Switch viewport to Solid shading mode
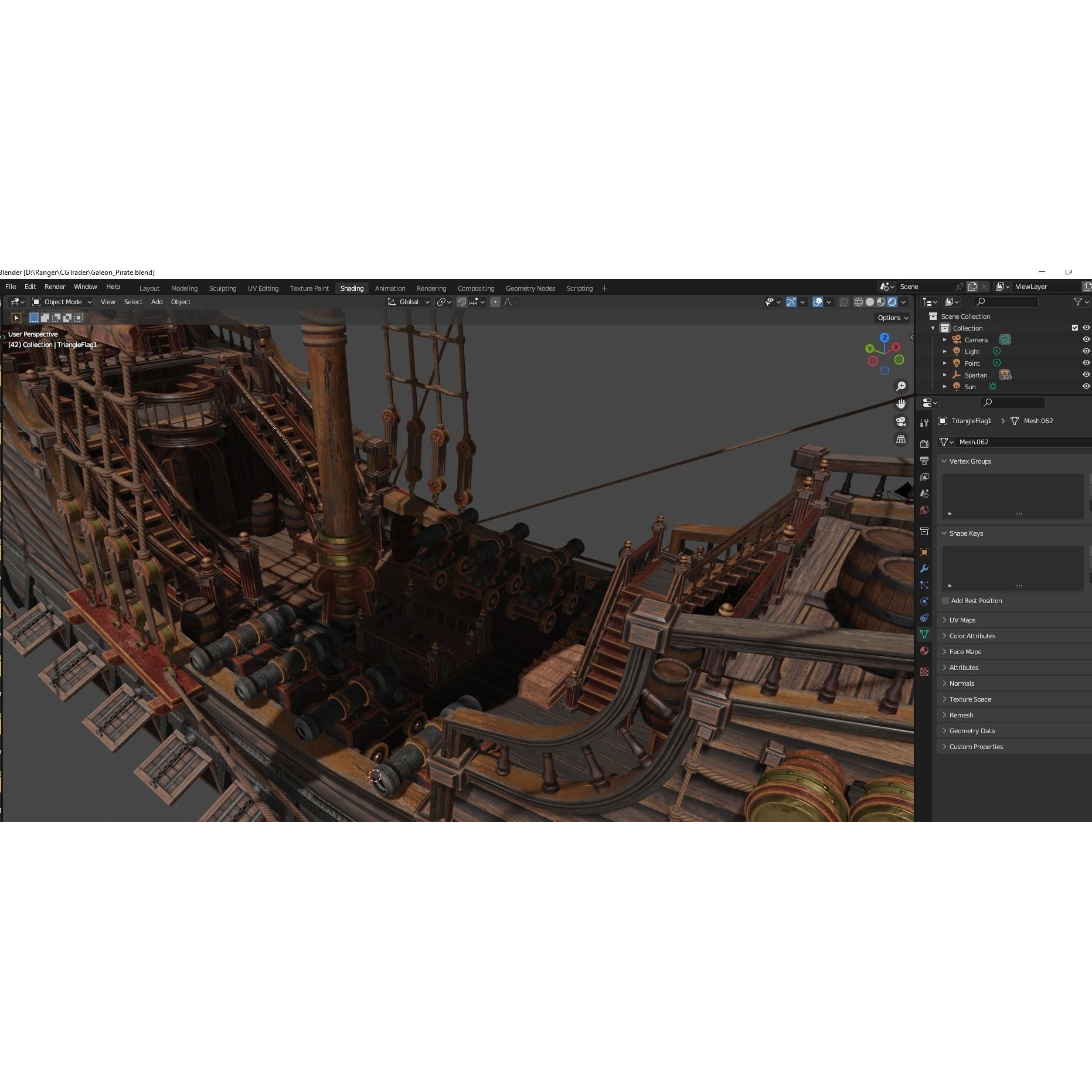 coord(870,302)
